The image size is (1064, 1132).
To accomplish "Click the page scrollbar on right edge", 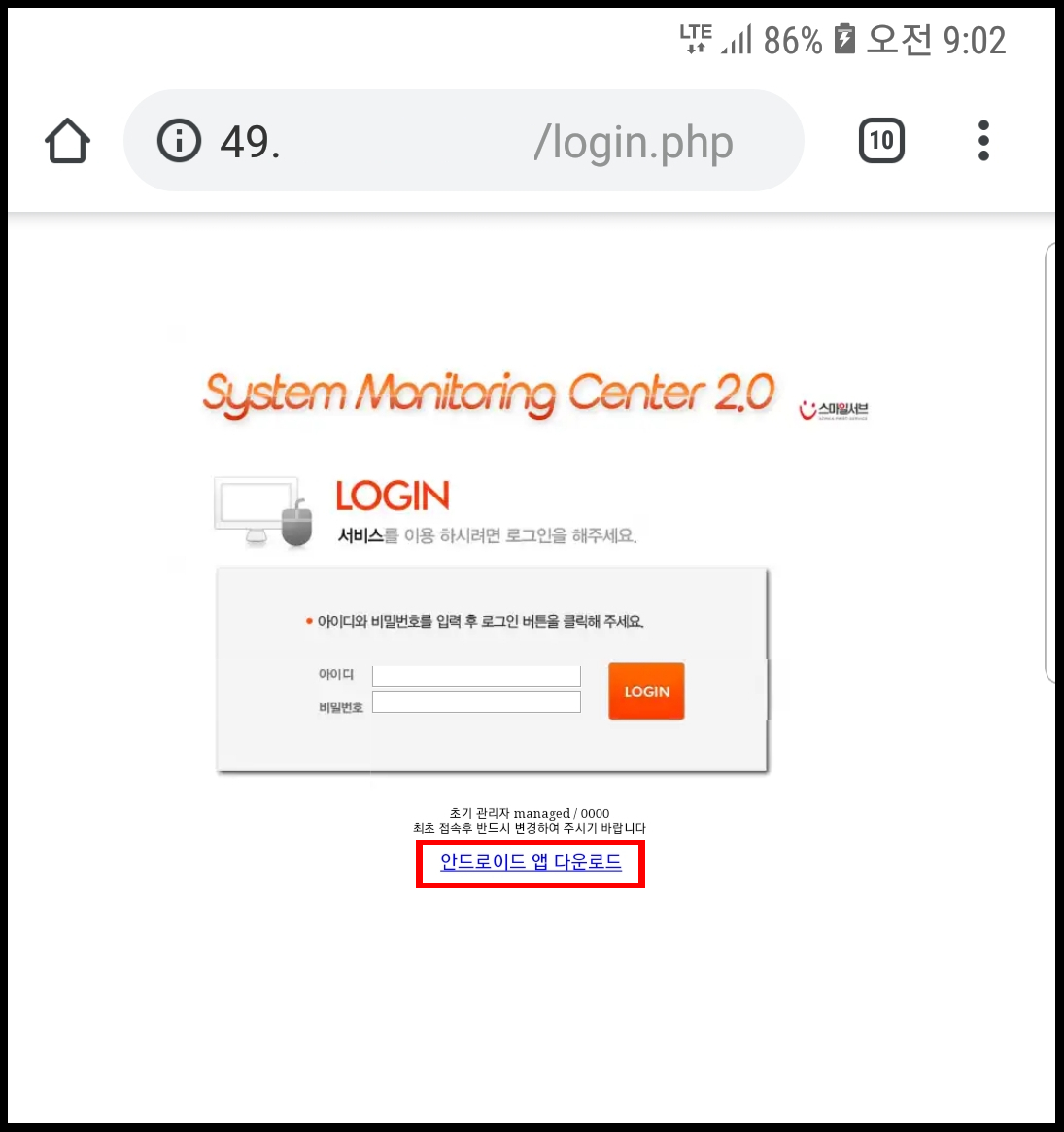I will [x=1050, y=463].
